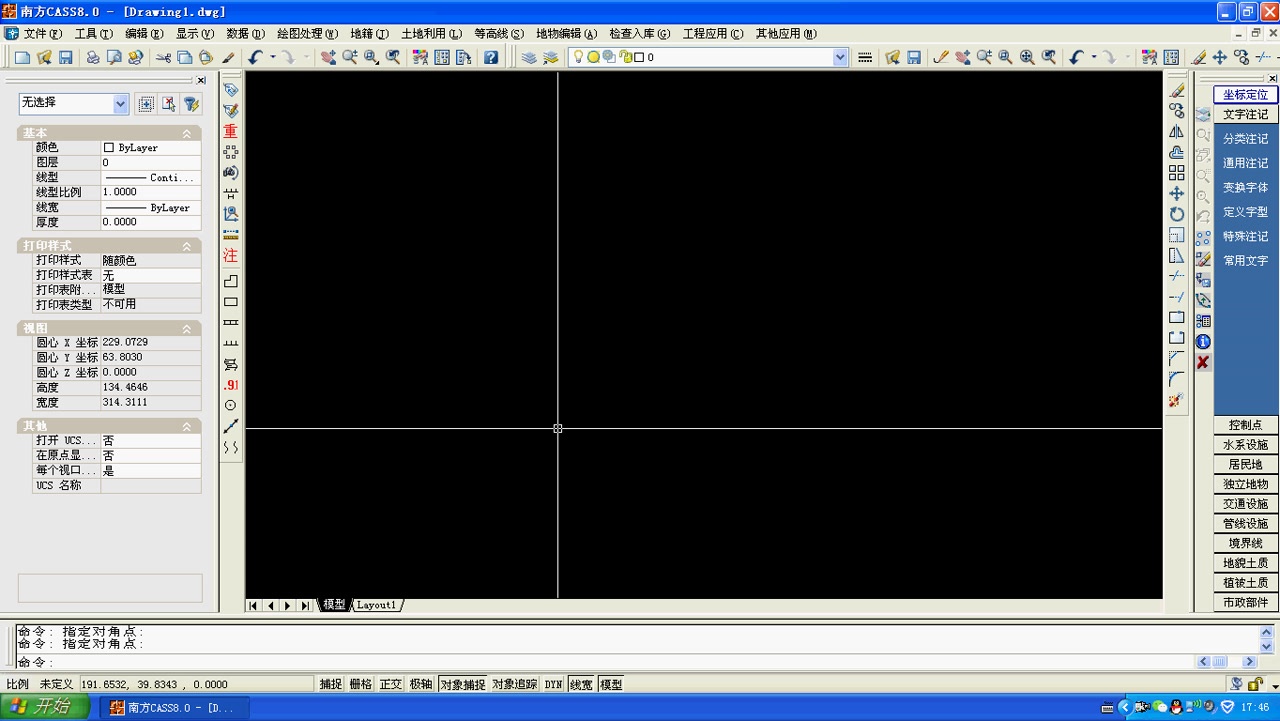The width and height of the screenshot is (1280, 721).
Task: Click the Pan cross-arrows icon at top right
Action: 1219,58
